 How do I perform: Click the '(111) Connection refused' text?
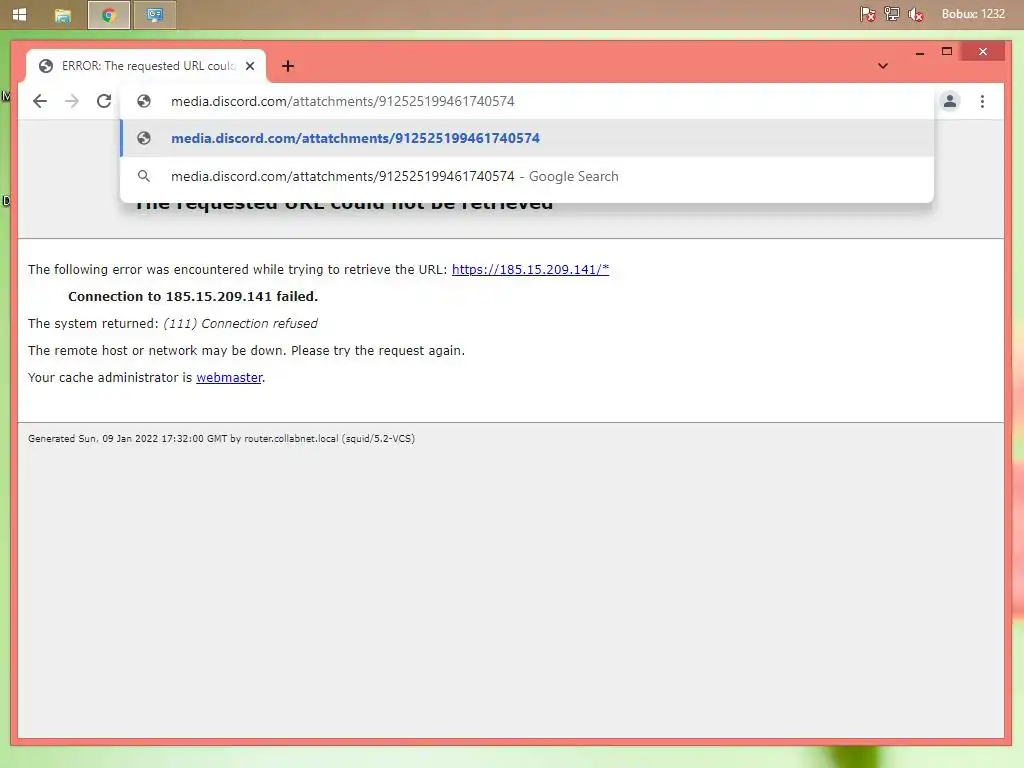[x=240, y=324]
